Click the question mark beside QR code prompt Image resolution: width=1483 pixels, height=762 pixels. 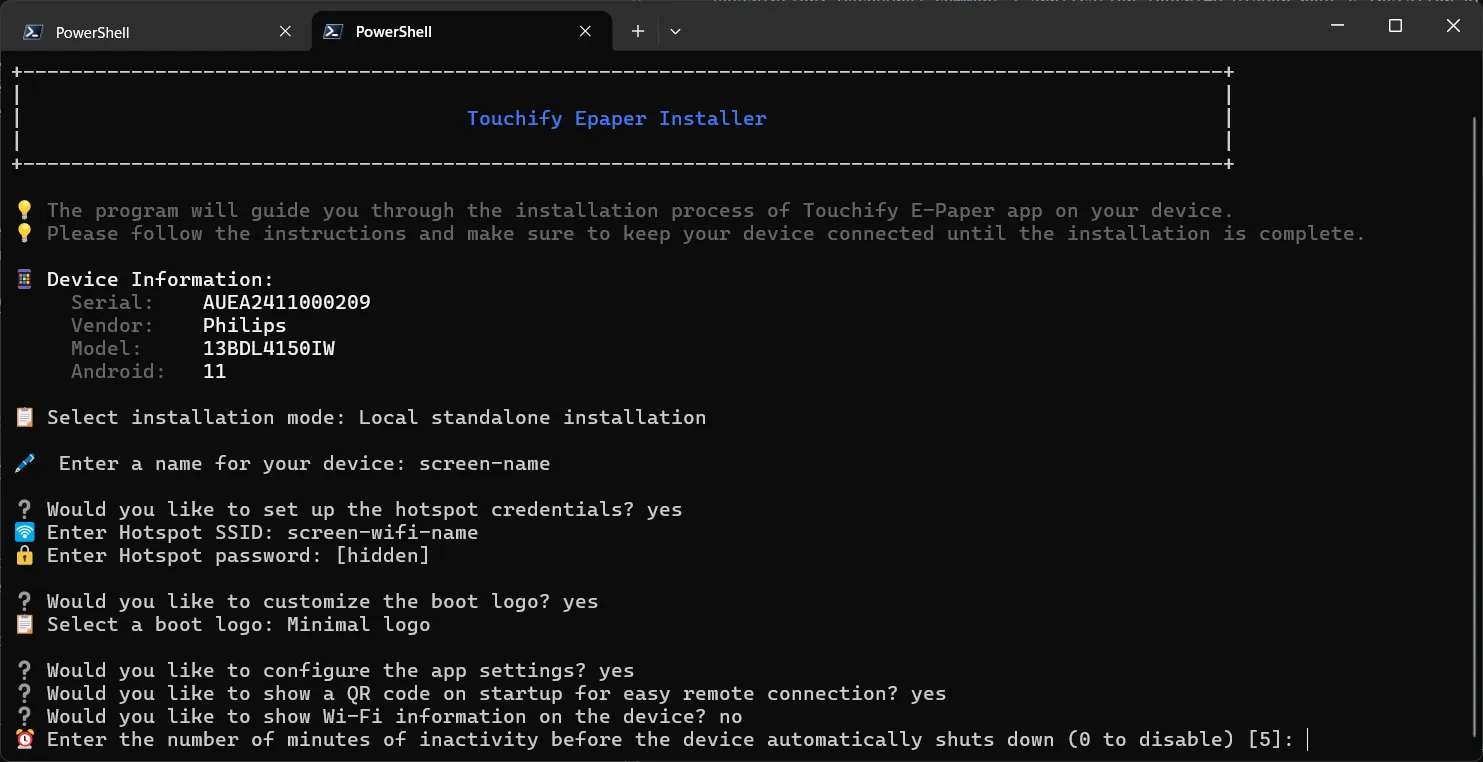(x=25, y=693)
